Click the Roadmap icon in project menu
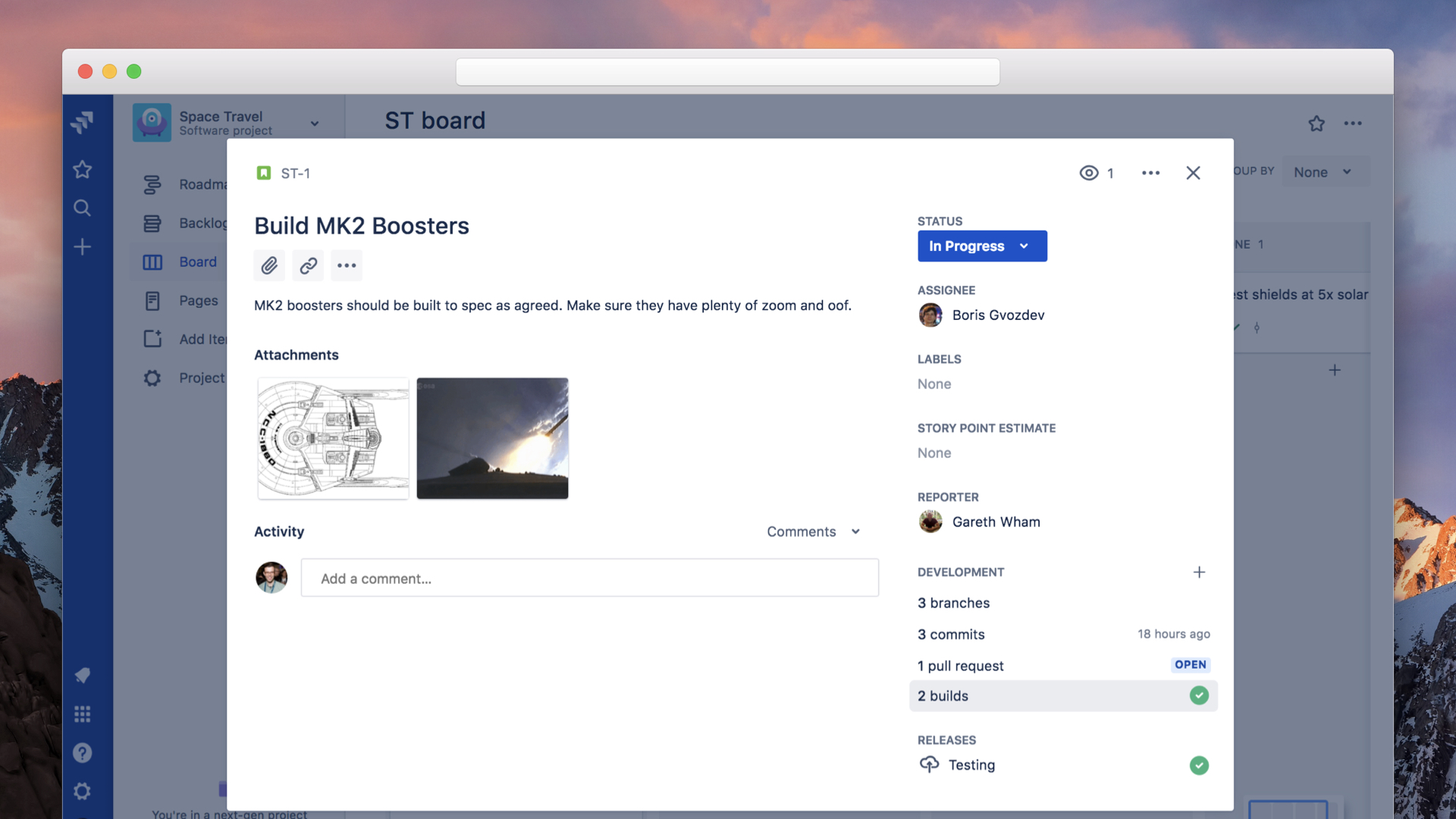Image resolution: width=1456 pixels, height=819 pixels. point(152,184)
